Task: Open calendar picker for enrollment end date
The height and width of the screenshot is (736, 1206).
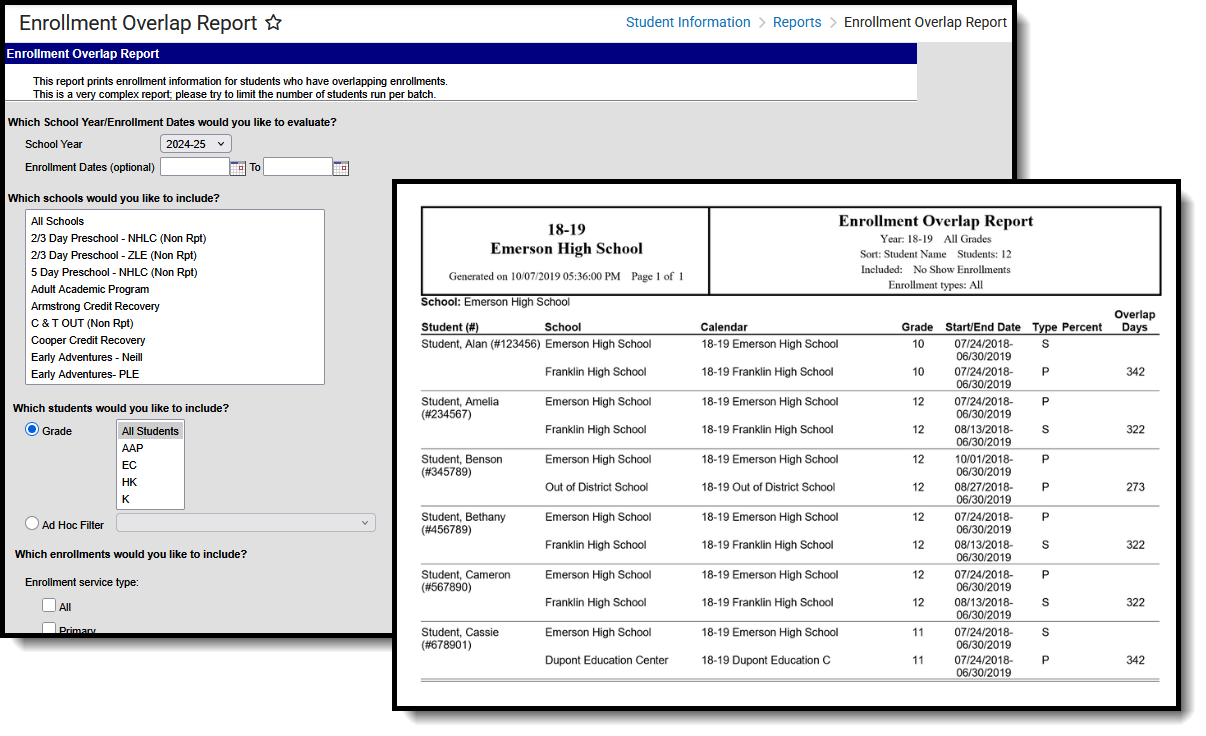Action: (x=341, y=167)
